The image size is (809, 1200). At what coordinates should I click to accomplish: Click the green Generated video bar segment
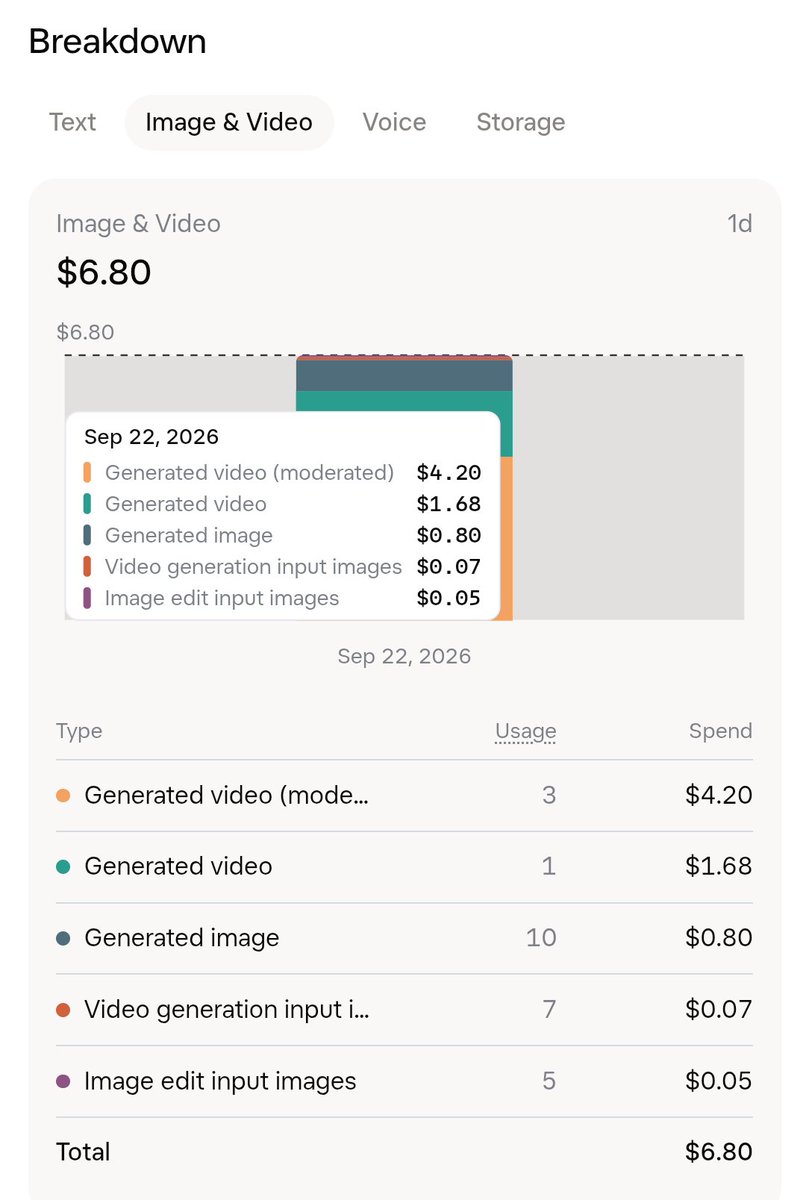404,401
